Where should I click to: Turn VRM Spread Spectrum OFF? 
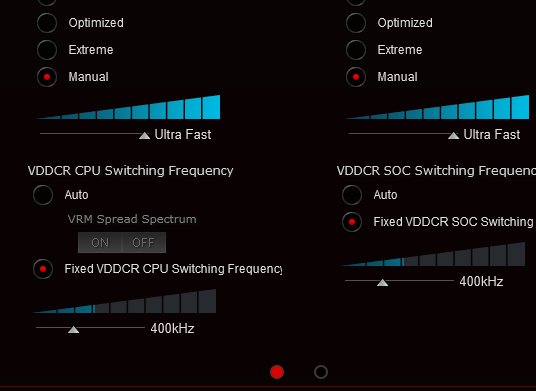pos(144,243)
